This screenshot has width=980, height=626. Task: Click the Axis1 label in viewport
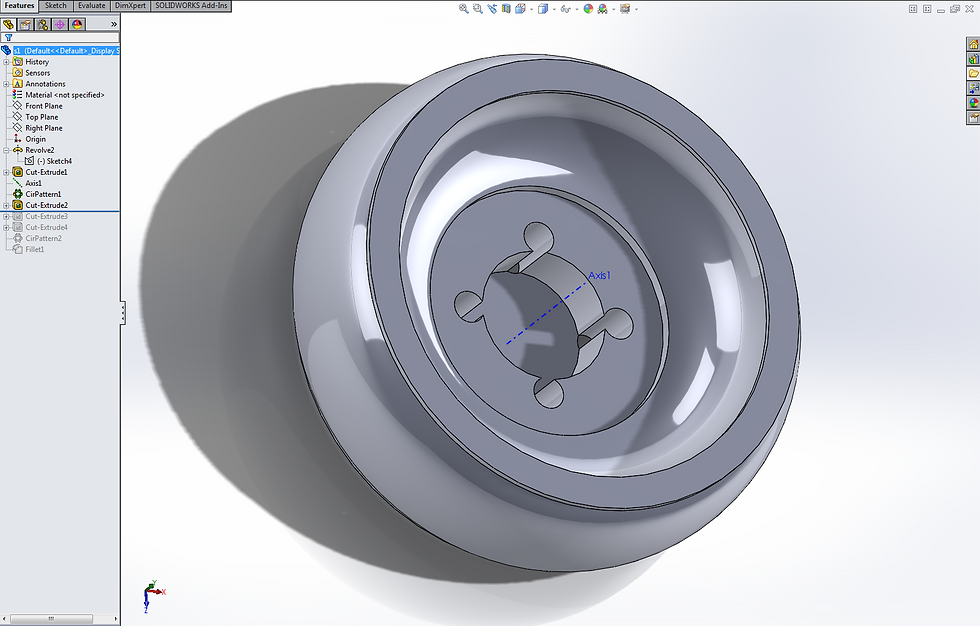(x=599, y=276)
